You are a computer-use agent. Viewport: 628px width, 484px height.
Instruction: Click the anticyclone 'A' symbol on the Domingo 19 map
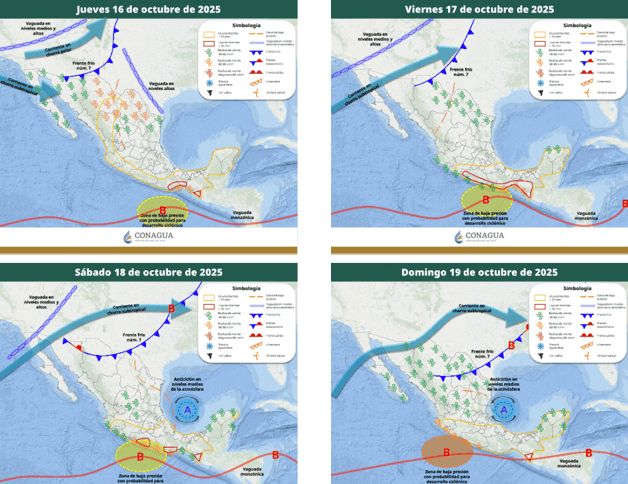point(503,408)
